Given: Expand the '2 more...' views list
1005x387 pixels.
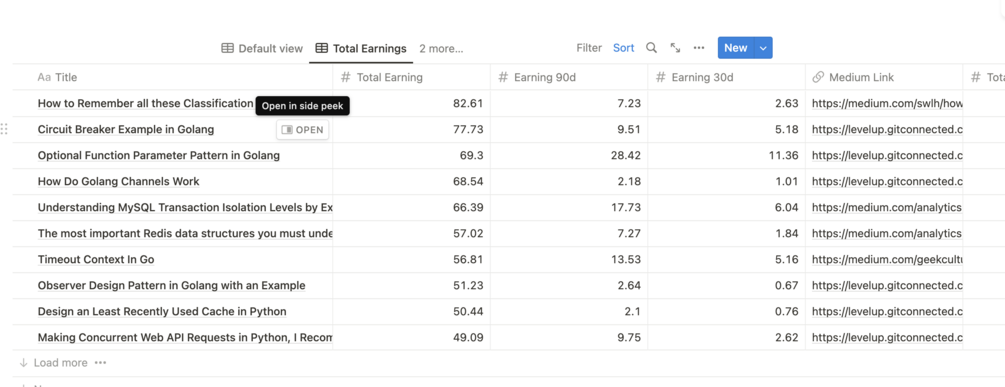Looking at the screenshot, I should coord(441,49).
